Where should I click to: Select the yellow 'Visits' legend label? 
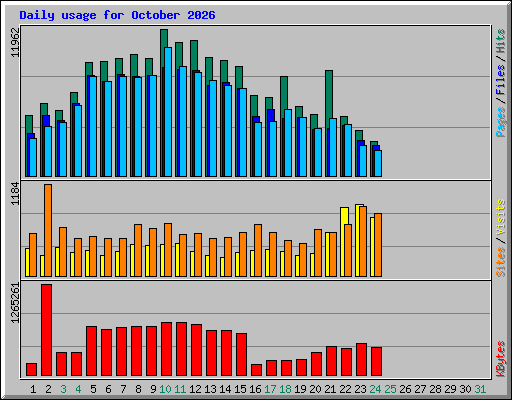point(500,217)
